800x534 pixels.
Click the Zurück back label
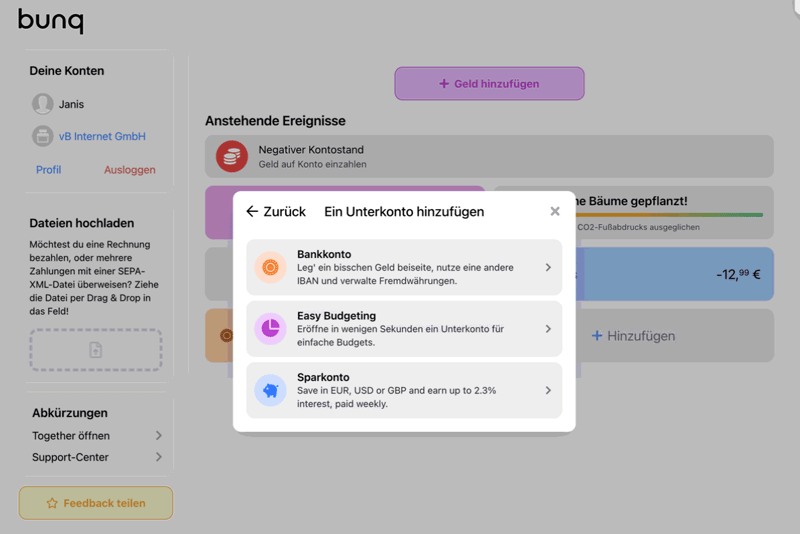tap(284, 211)
